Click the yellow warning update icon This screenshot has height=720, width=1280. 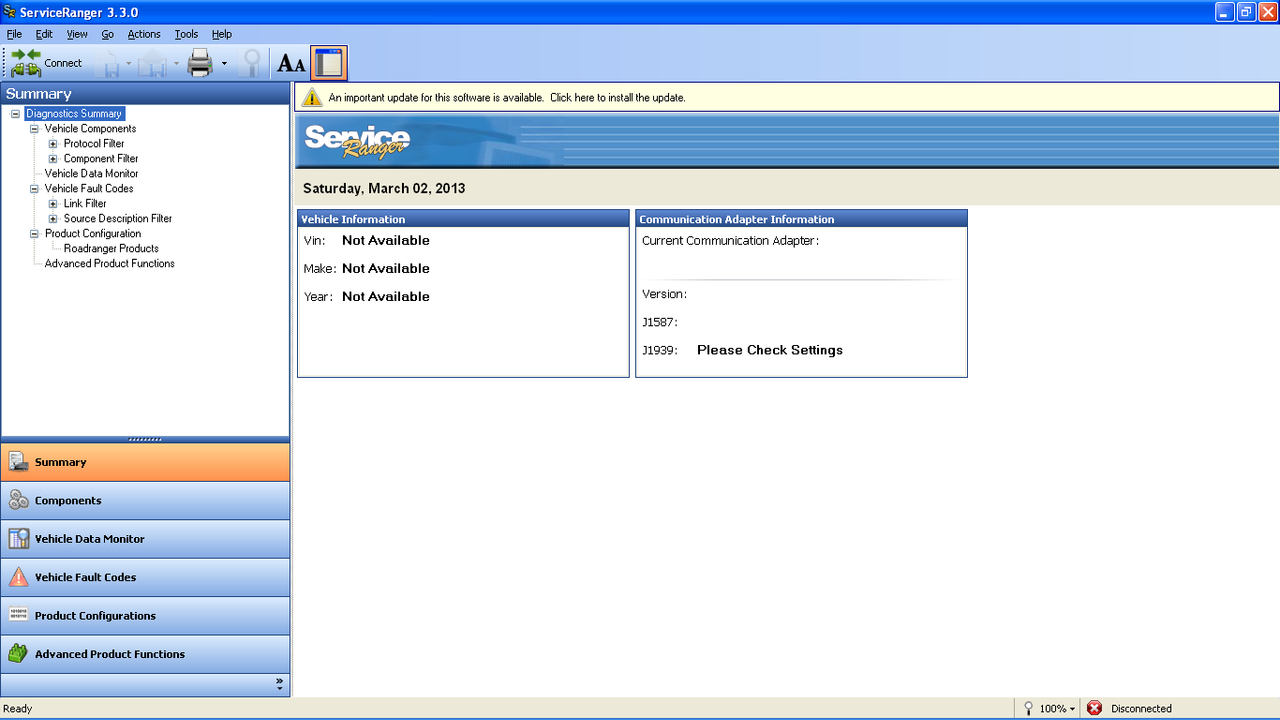(312, 97)
